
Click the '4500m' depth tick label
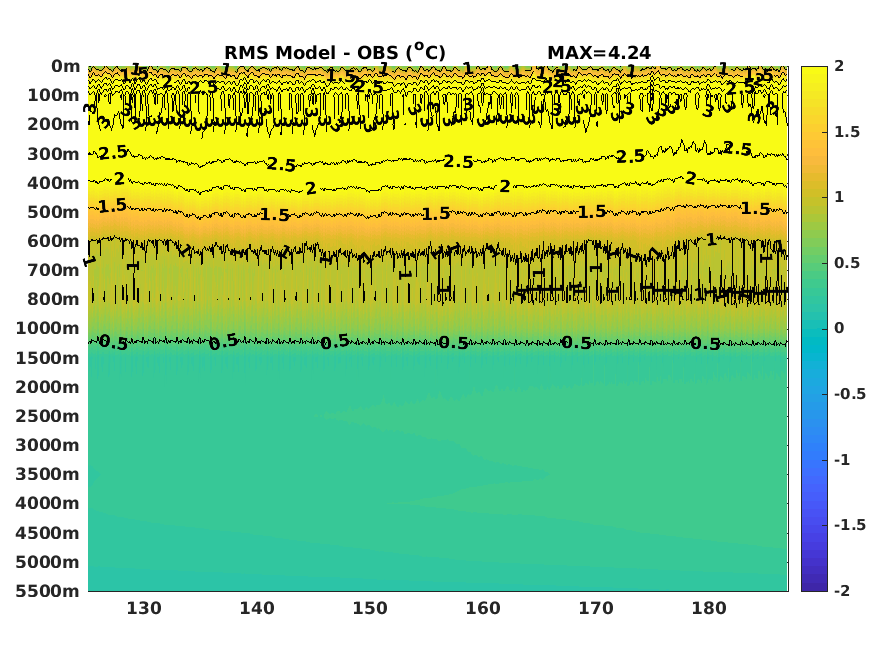tap(48, 533)
